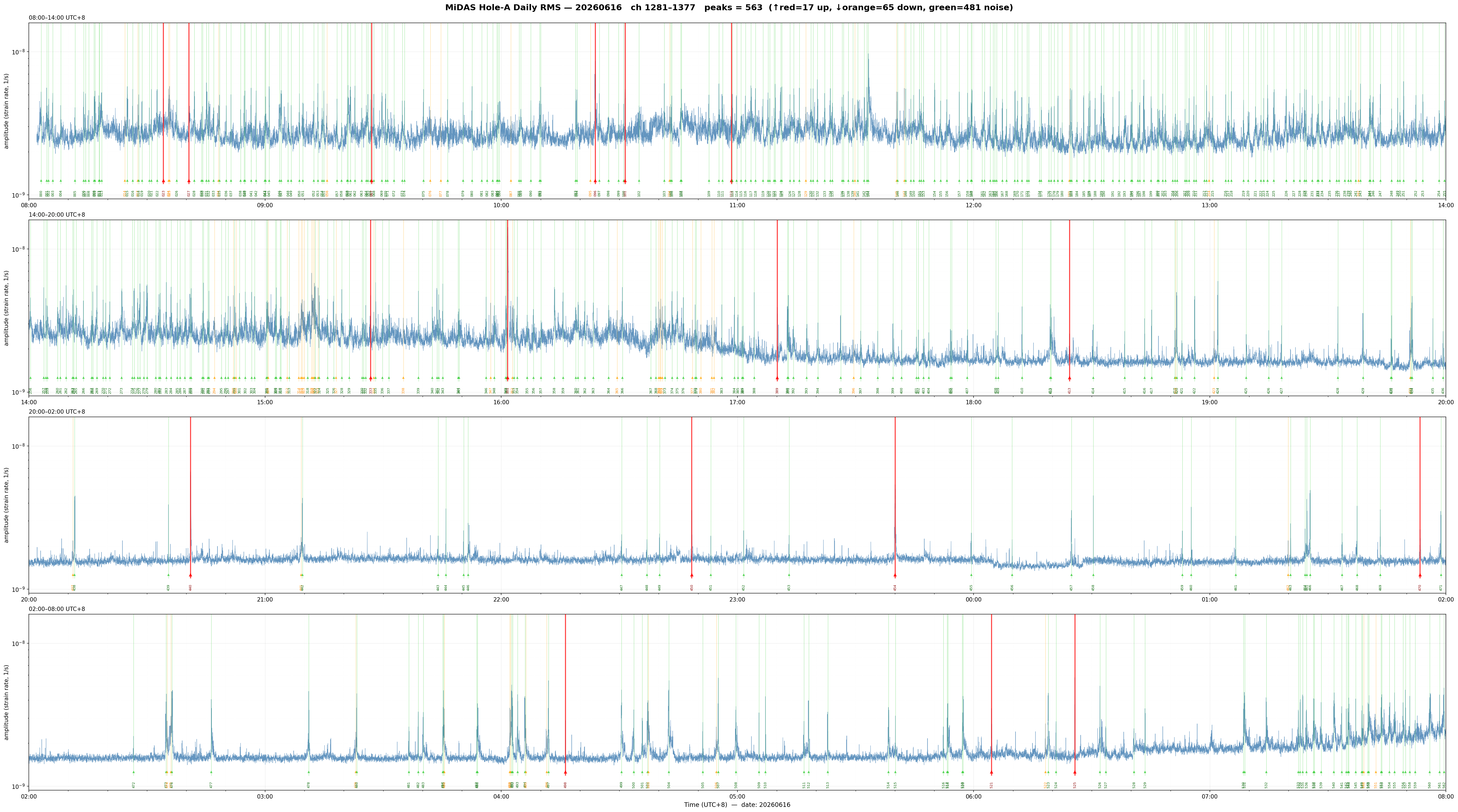Viewport: 1458px width, 812px height.
Task: Click the green peak label 461
Action: click(1236, 588)
